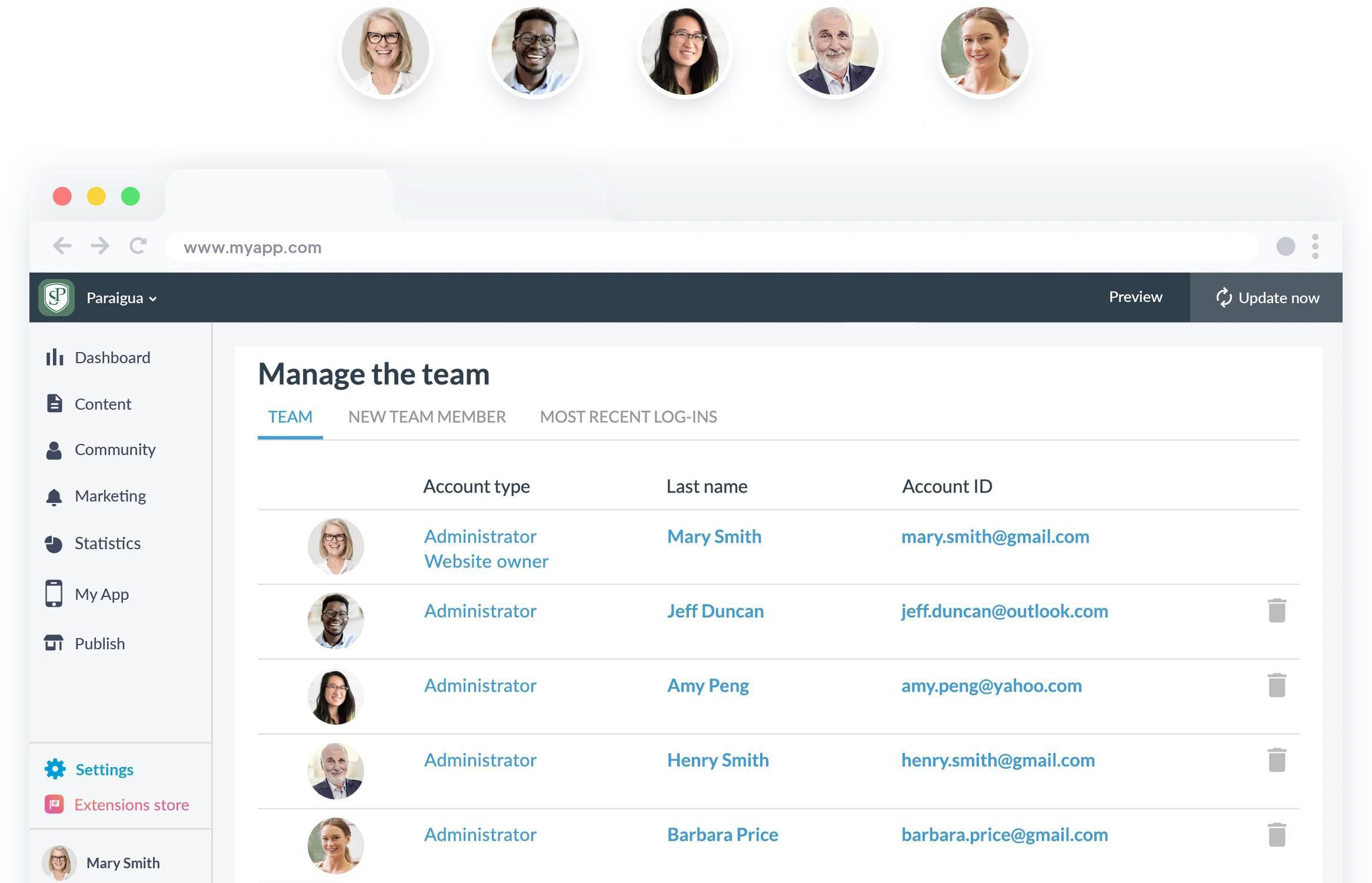Click the www.myapp.com address bar
This screenshot has height=883, width=1372.
click(706, 247)
